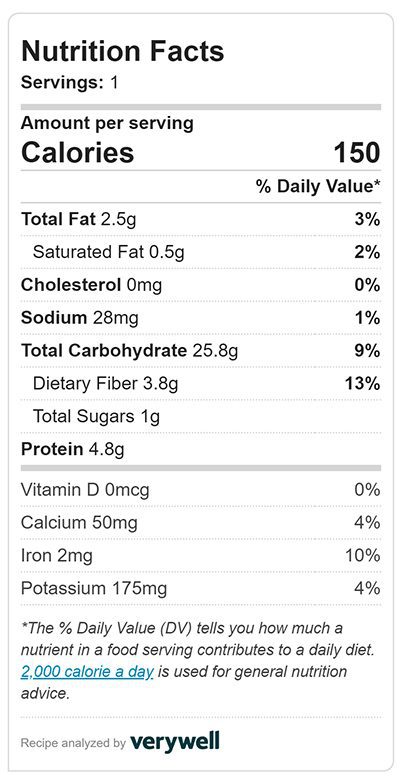Click the Protein 4.8g row

click(201, 449)
